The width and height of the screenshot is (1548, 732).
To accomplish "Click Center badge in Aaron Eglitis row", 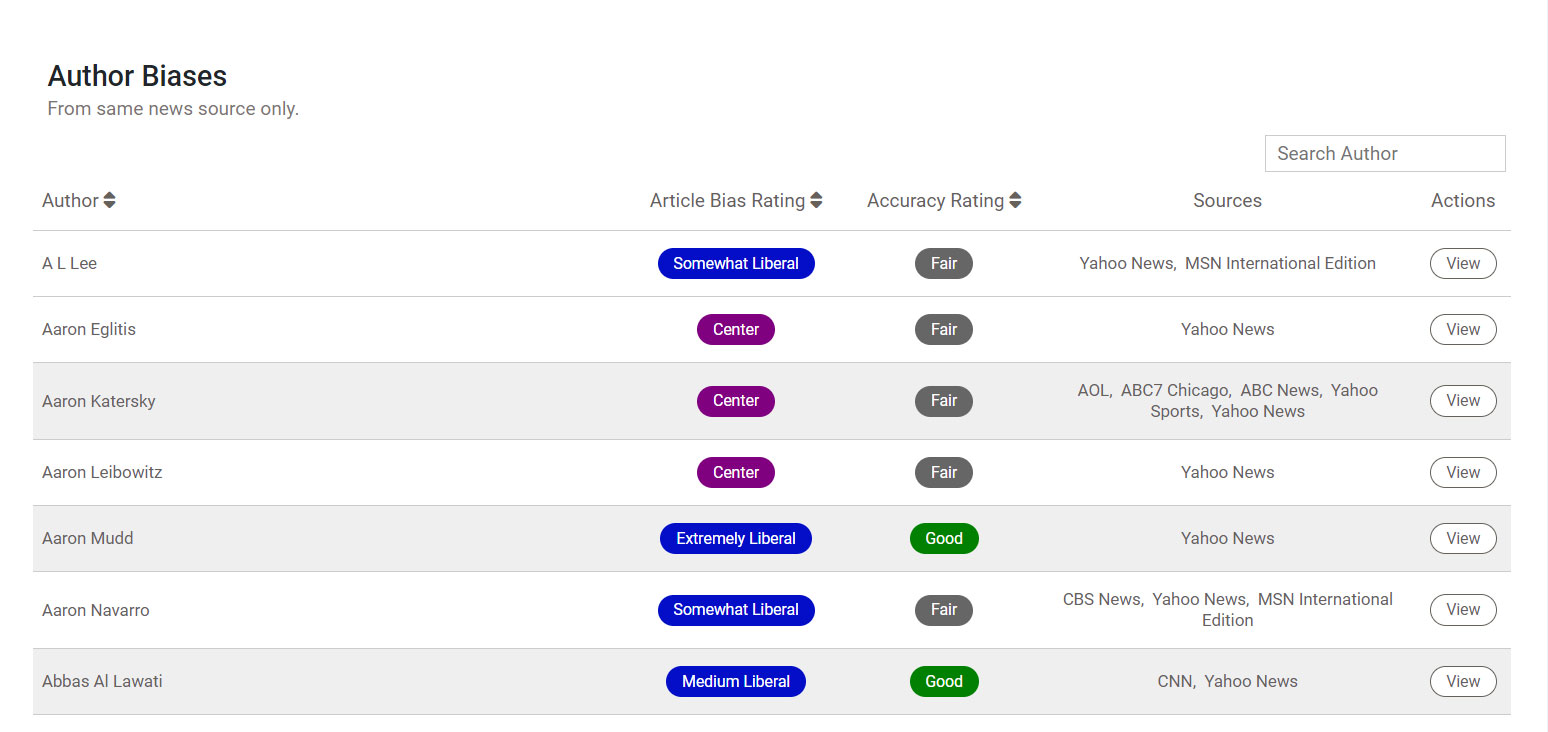I will [735, 330].
